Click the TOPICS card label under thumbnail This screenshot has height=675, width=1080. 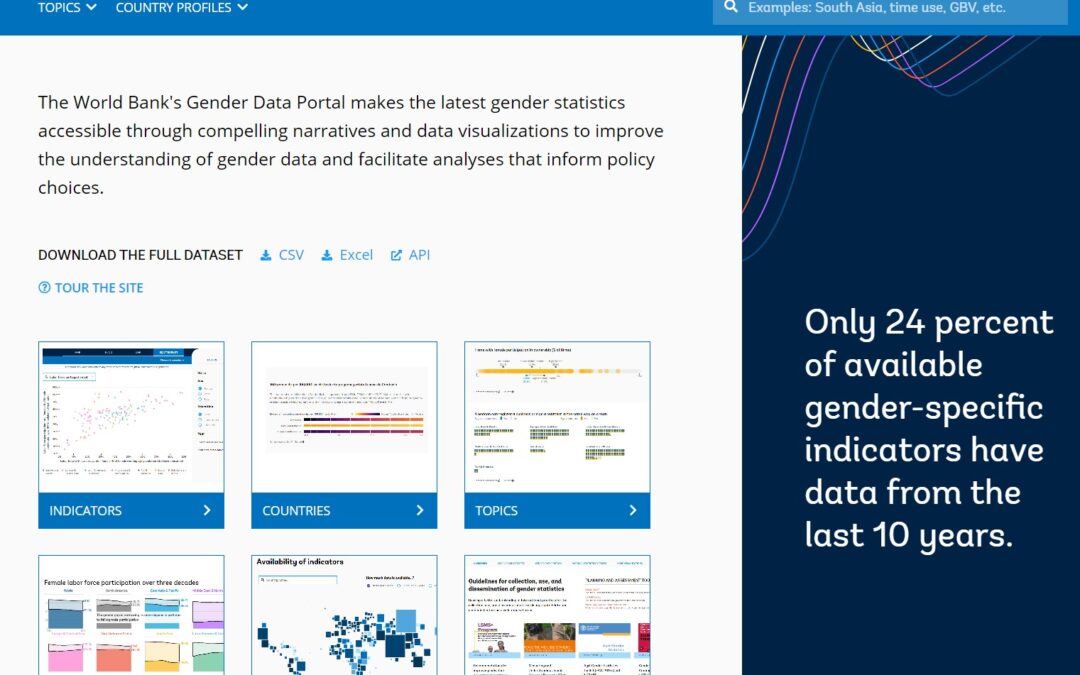pyautogui.click(x=496, y=510)
